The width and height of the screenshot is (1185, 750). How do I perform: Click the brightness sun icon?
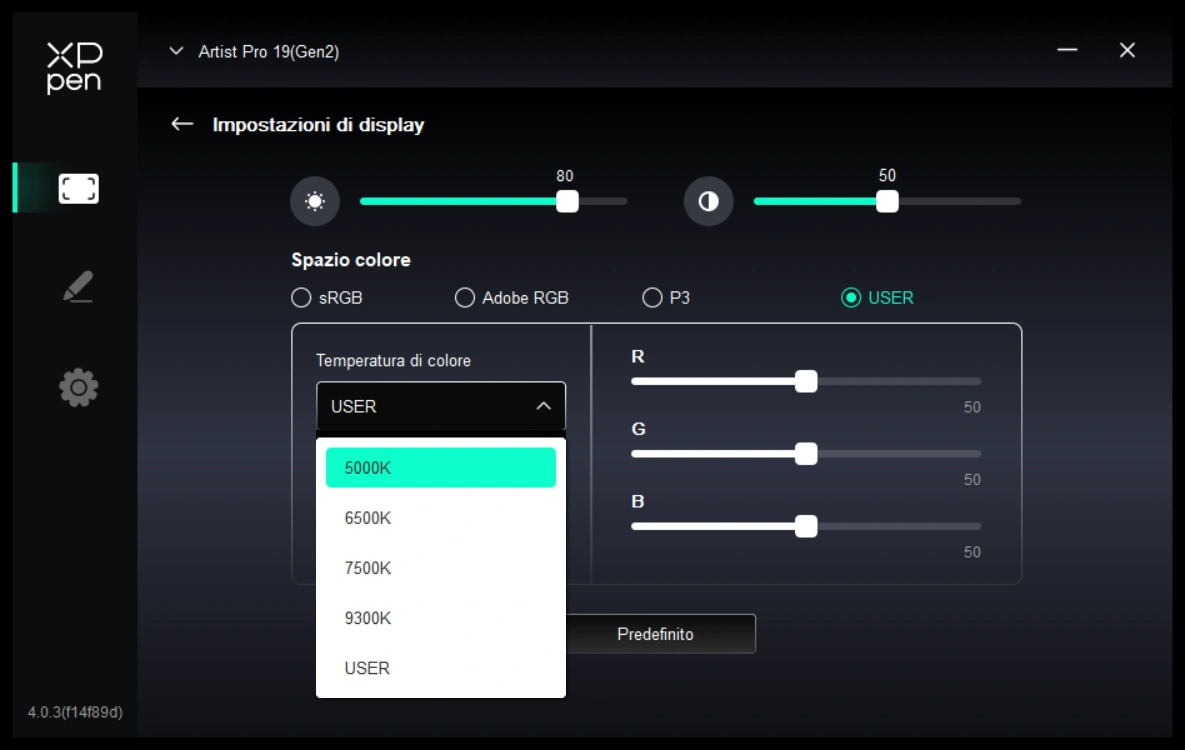315,202
